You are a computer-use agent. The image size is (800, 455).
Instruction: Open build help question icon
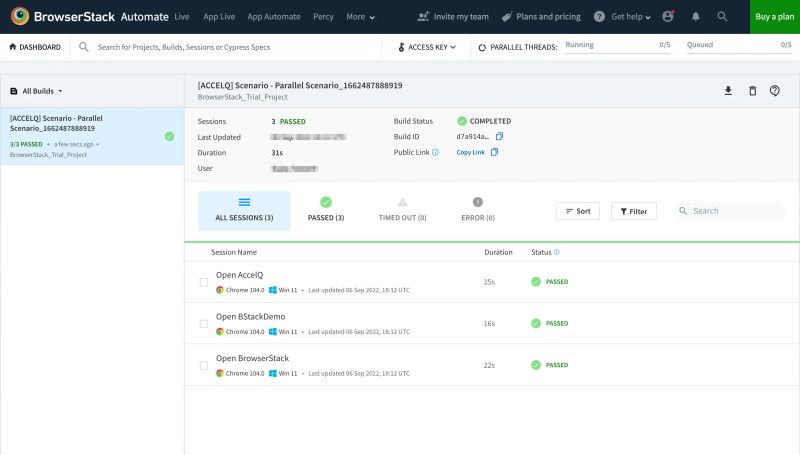[x=774, y=91]
